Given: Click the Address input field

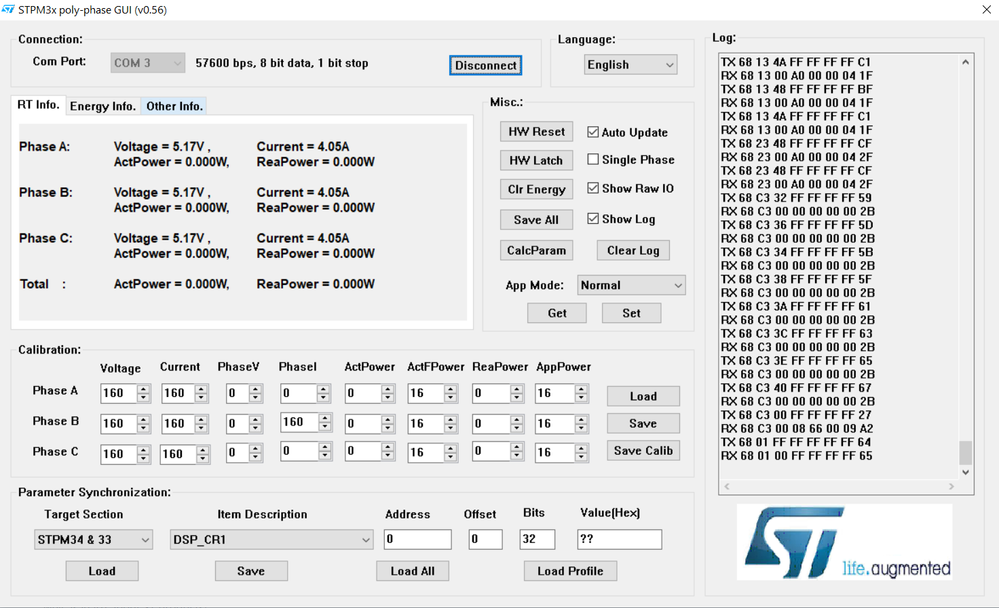Looking at the screenshot, I should click(418, 539).
